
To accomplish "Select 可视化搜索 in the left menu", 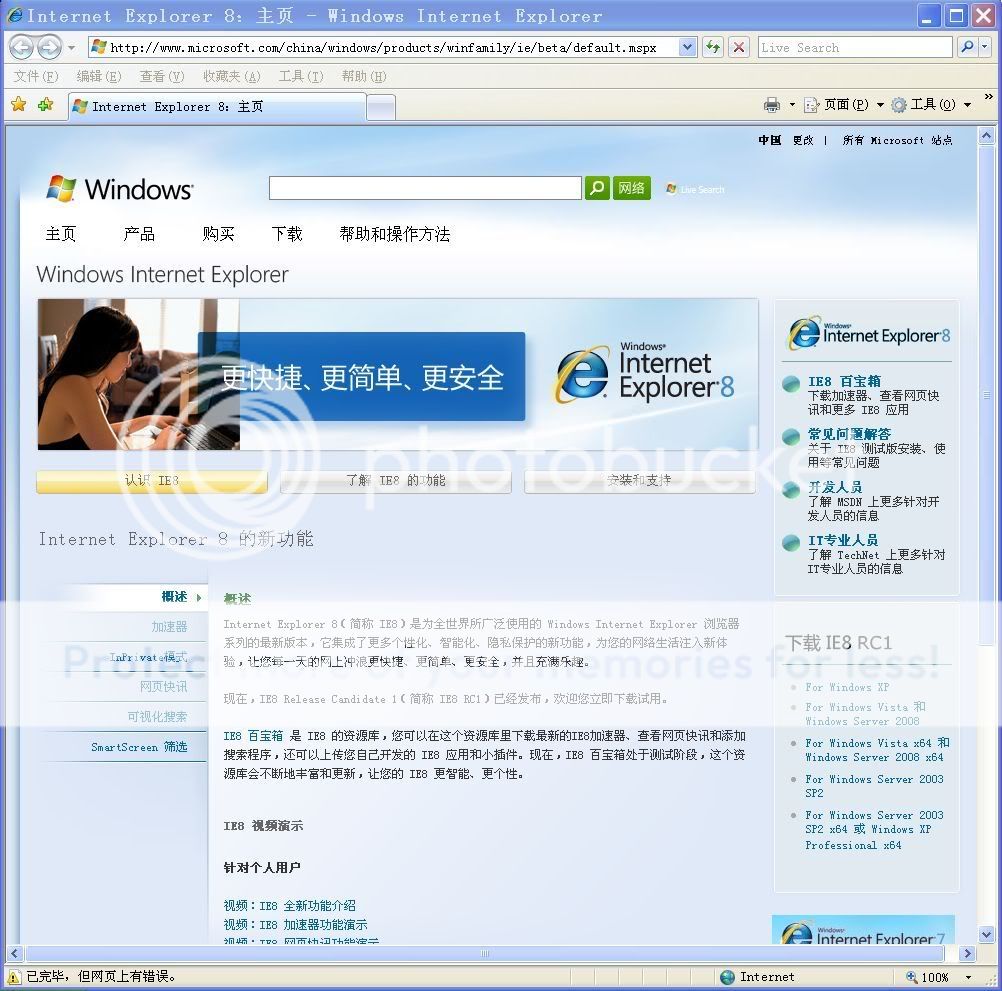I will (157, 717).
